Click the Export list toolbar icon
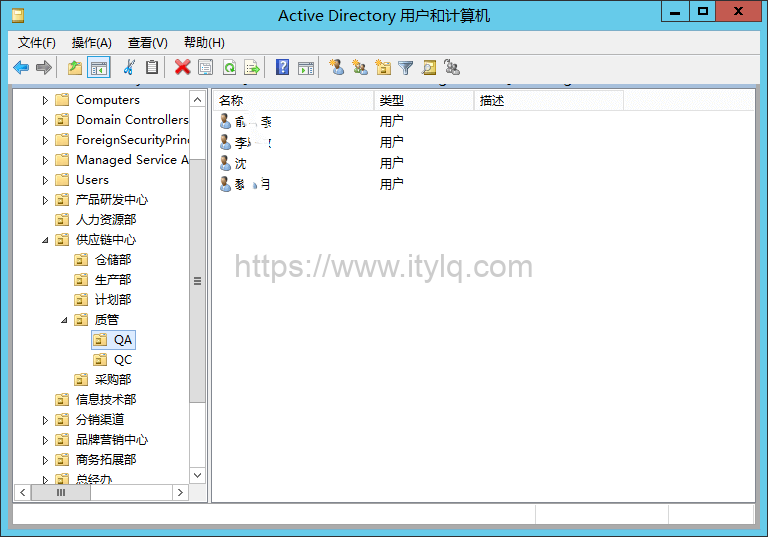 (x=252, y=67)
